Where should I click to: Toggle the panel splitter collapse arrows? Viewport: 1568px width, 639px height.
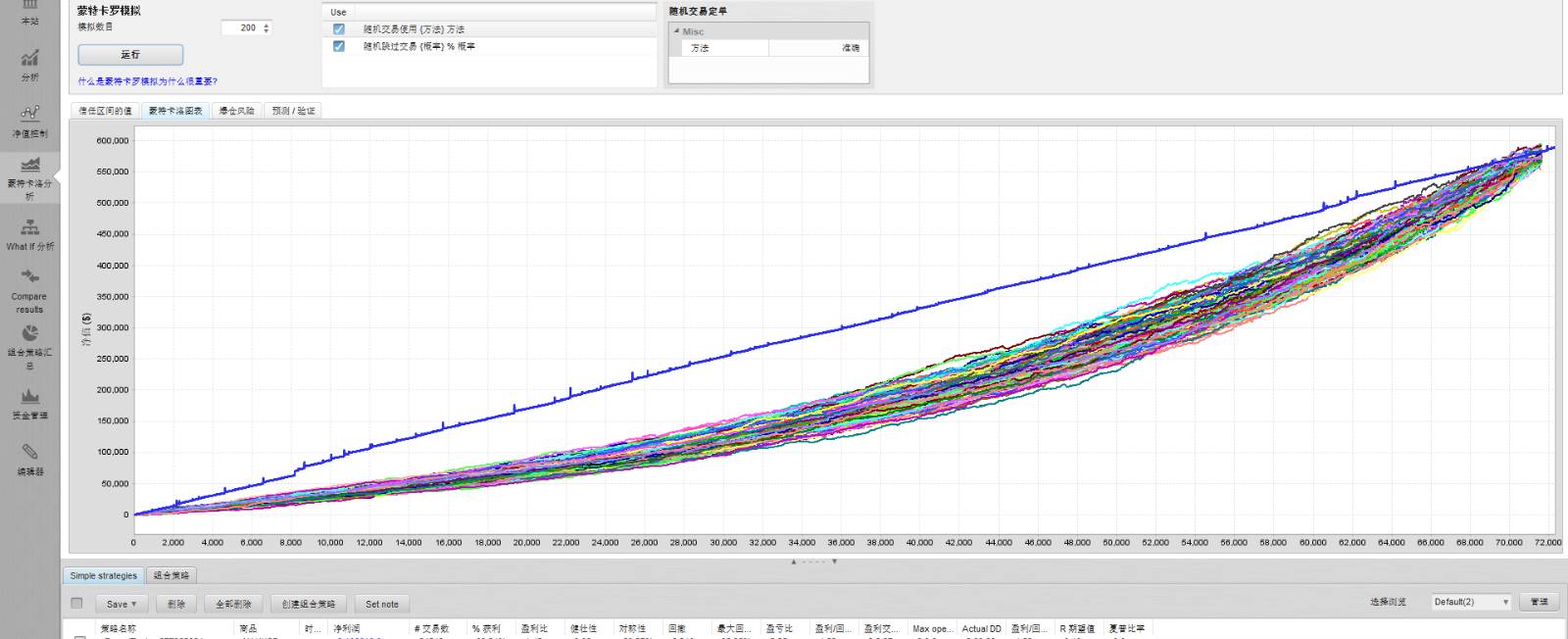click(813, 562)
